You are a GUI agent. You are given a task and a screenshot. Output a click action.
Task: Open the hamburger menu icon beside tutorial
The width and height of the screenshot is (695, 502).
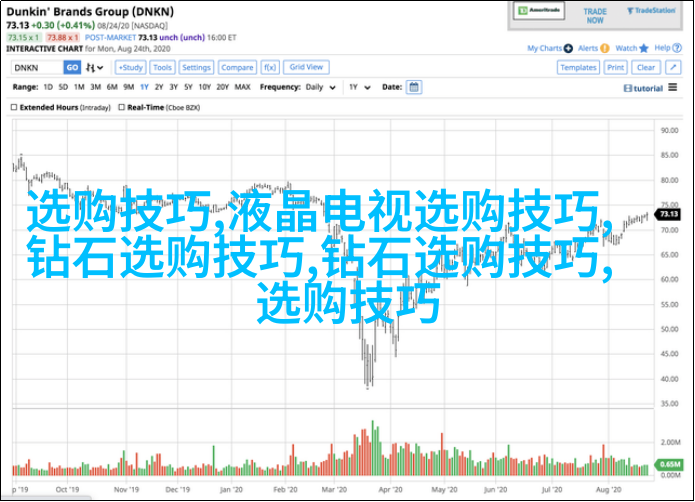click(x=672, y=87)
